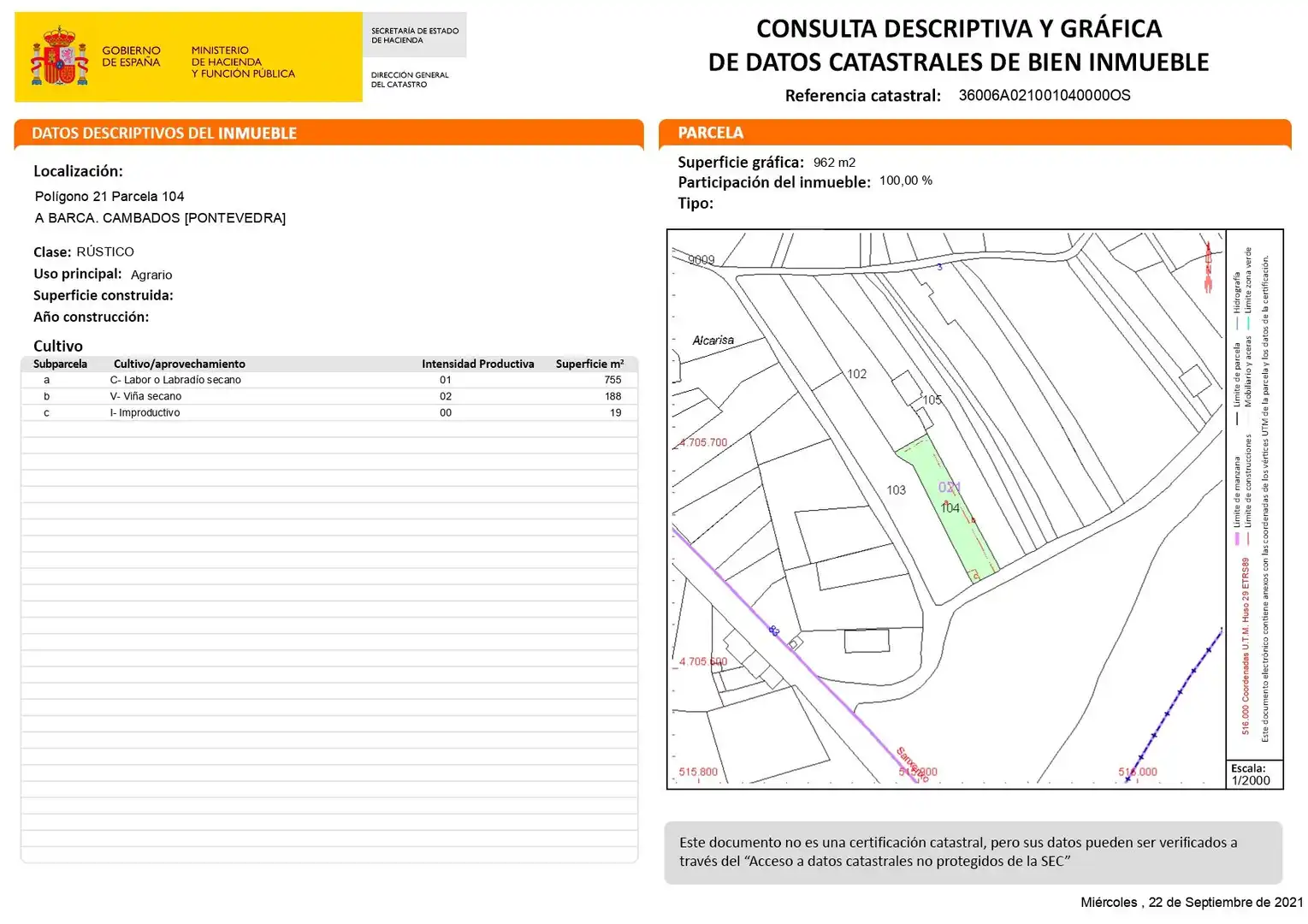Click the "100,00 %" participation value
1308x924 pixels.
[906, 181]
